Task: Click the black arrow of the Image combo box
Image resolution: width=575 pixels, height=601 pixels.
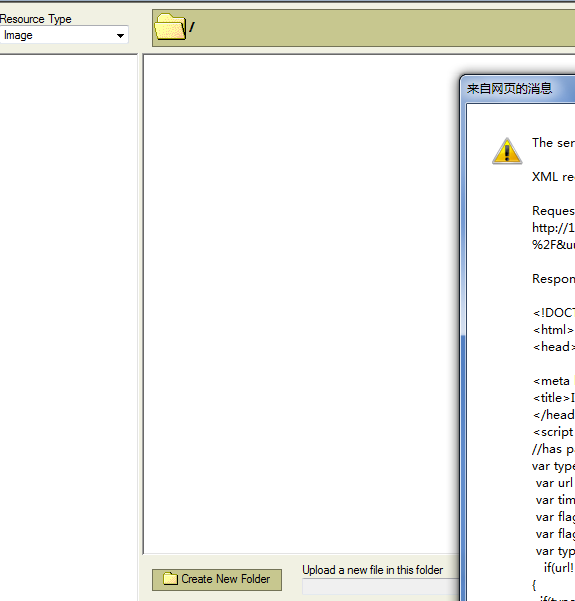Action: pyautogui.click(x=120, y=36)
